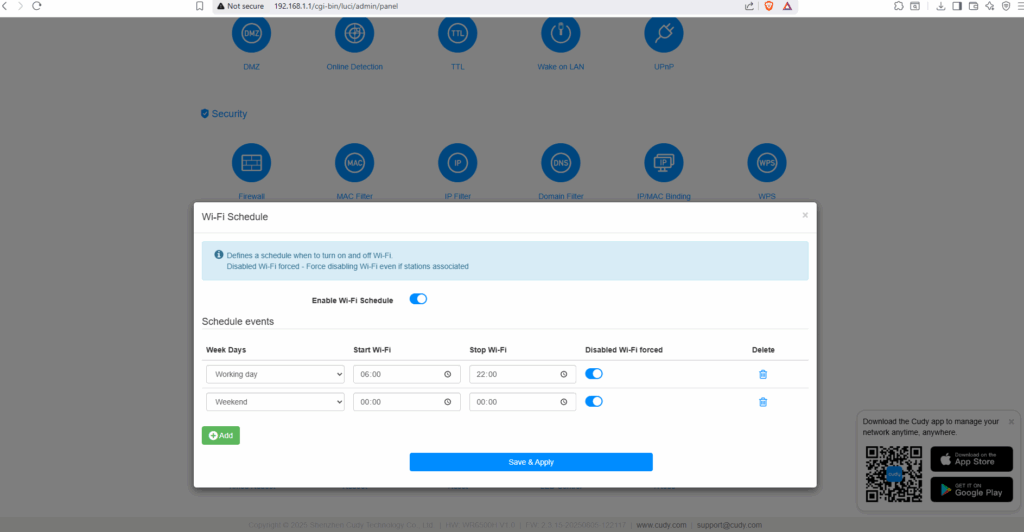Close the Wi-Fi Schedule dialog

[805, 215]
